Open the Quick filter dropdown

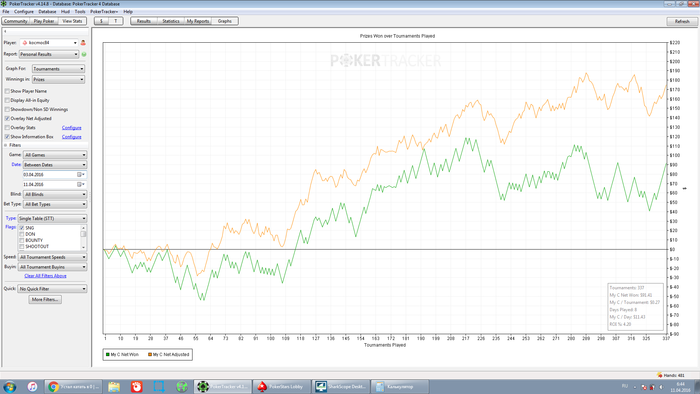[52, 289]
